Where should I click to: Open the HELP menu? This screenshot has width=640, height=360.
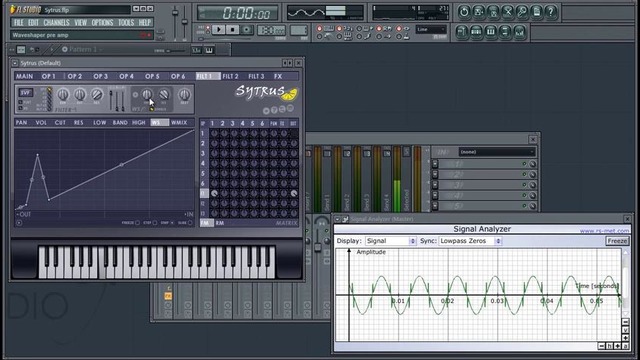144,22
